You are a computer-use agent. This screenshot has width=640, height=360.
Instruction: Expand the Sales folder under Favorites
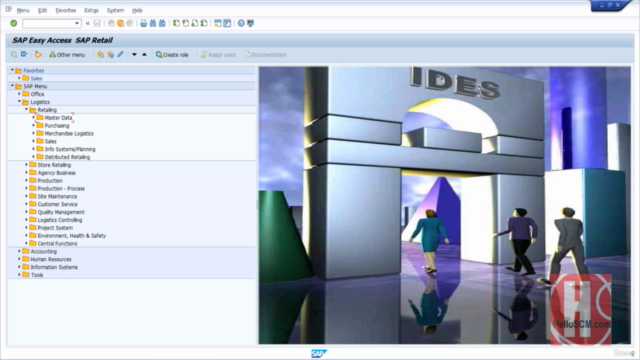(x=19, y=78)
